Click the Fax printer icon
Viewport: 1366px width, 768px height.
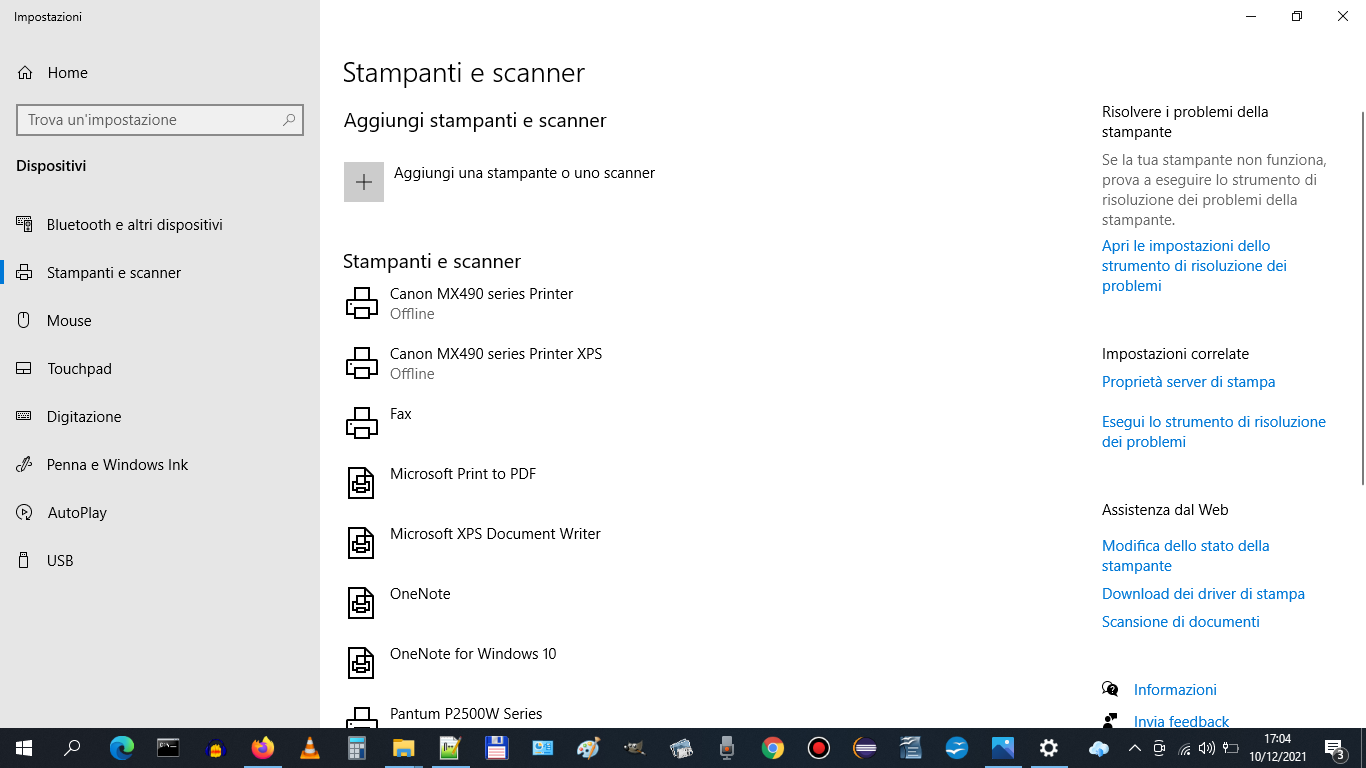[x=361, y=423]
